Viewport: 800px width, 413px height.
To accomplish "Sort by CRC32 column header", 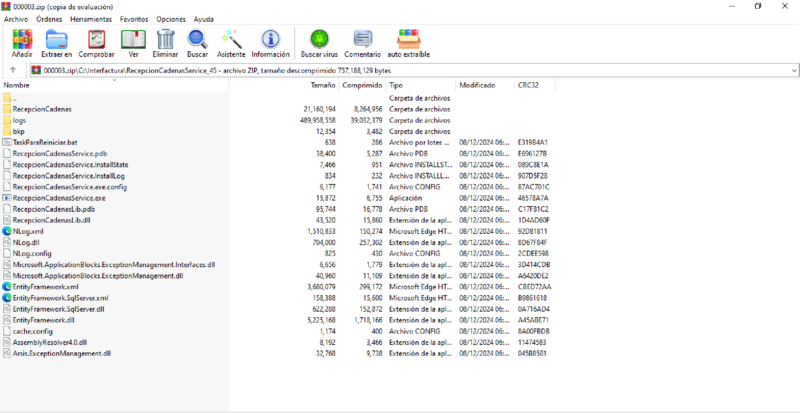I will tap(535, 85).
